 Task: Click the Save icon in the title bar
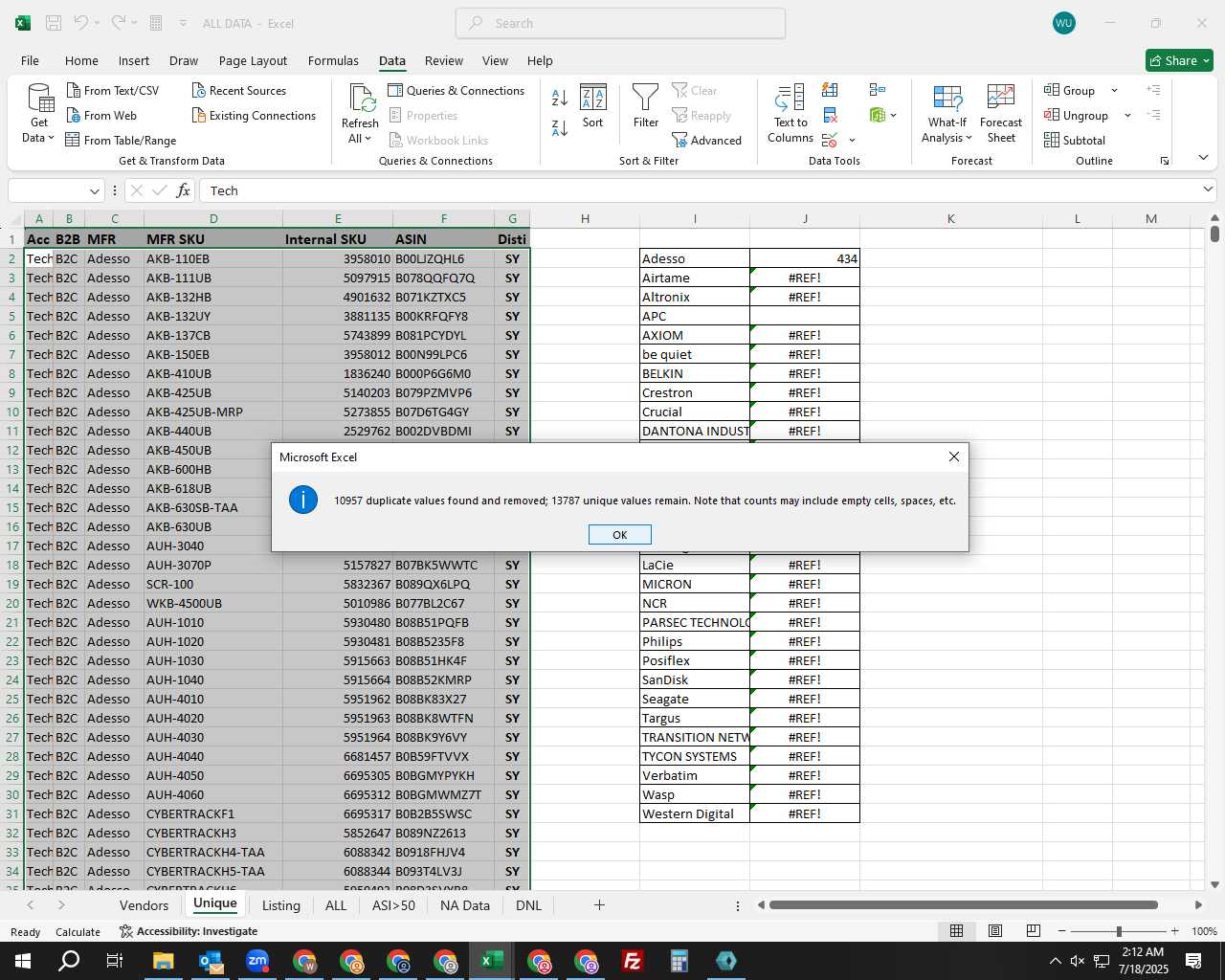click(54, 23)
